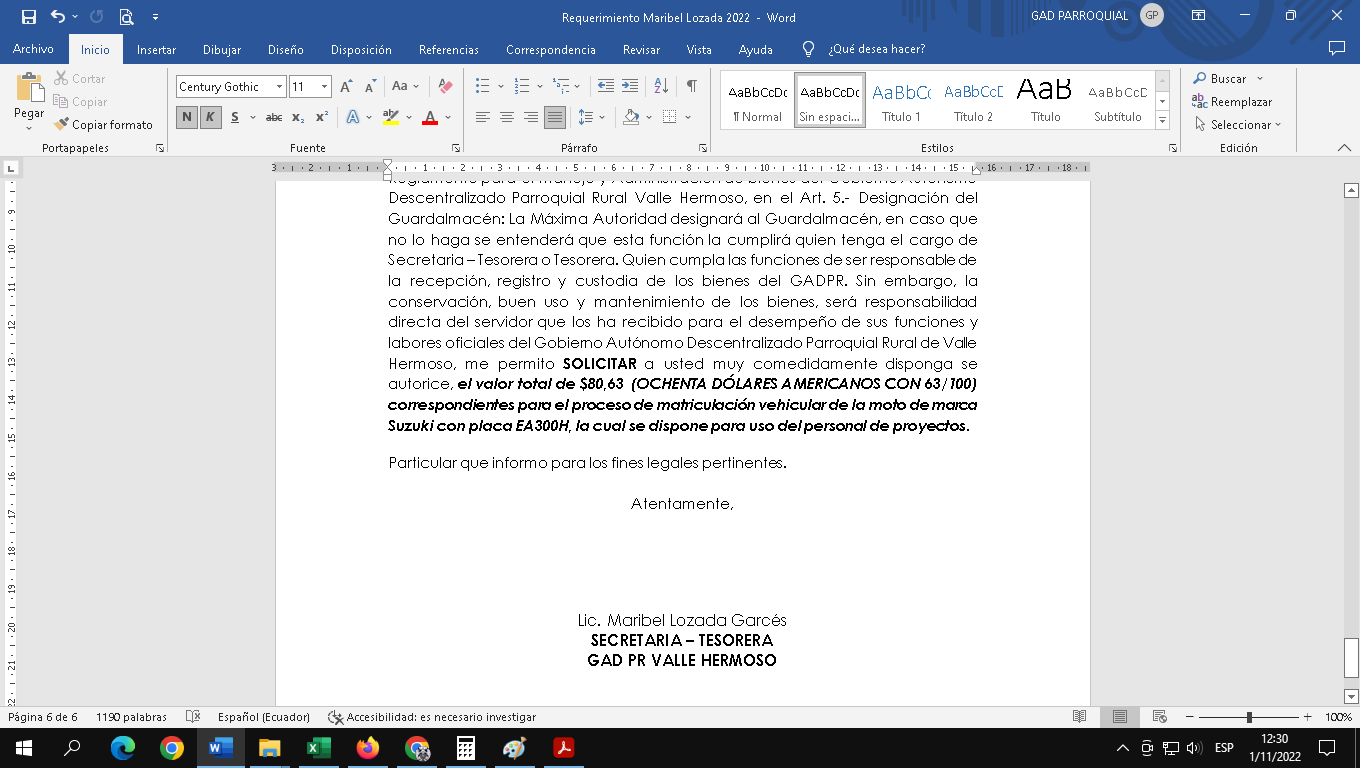Click the superscript icon

(x=321, y=117)
